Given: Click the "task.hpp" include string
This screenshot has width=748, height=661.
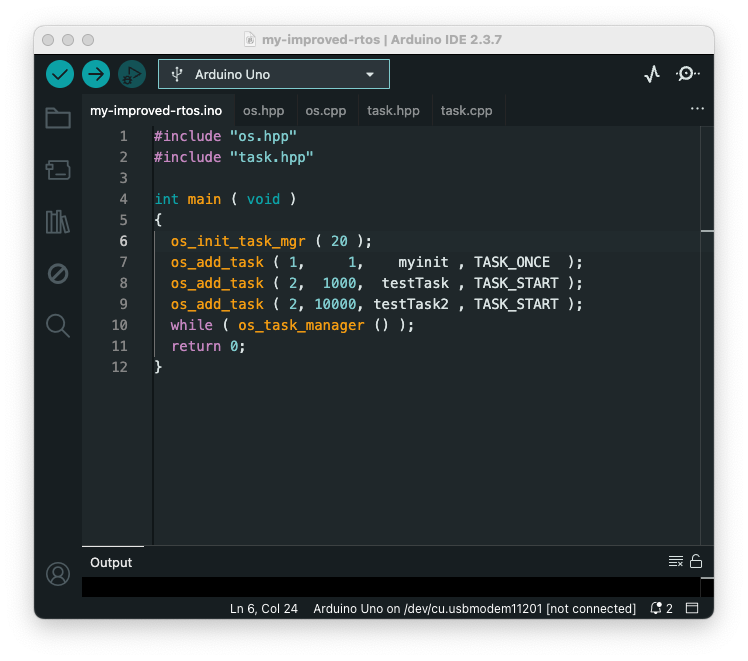Looking at the screenshot, I should click(x=271, y=157).
